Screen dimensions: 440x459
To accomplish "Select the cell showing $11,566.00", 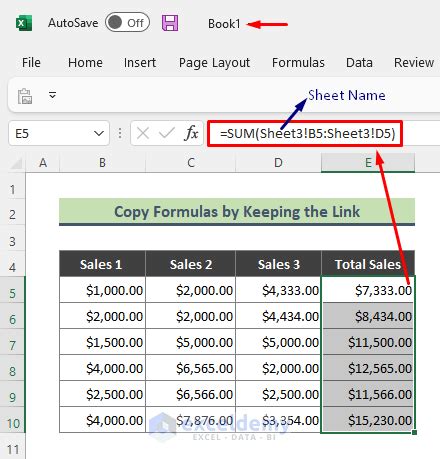I will pyautogui.click(x=368, y=394).
